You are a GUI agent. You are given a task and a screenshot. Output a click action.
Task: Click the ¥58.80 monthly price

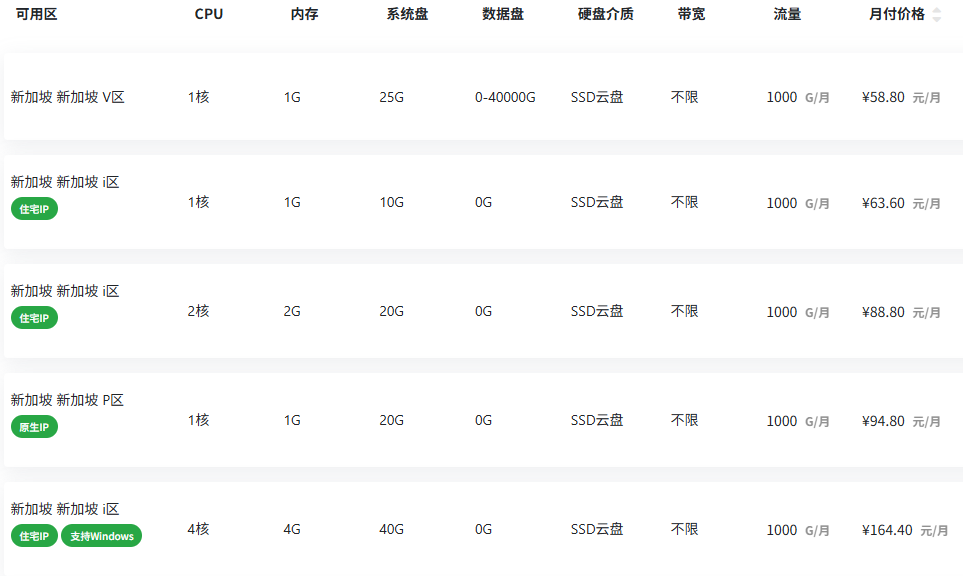tap(883, 97)
